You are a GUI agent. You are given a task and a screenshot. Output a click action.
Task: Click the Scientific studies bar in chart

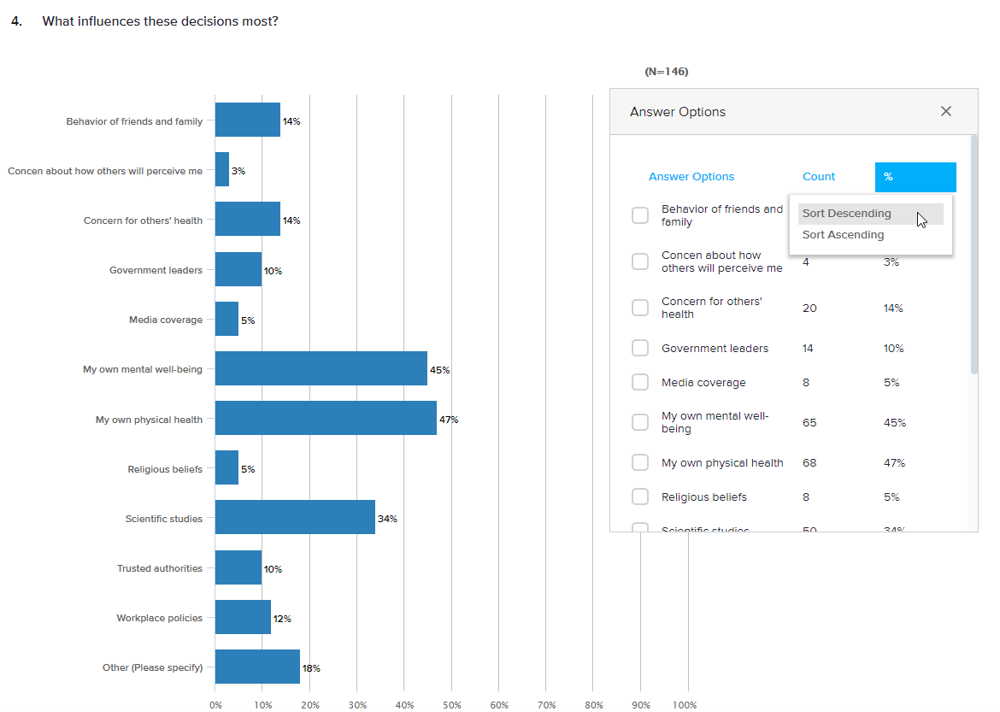(294, 518)
